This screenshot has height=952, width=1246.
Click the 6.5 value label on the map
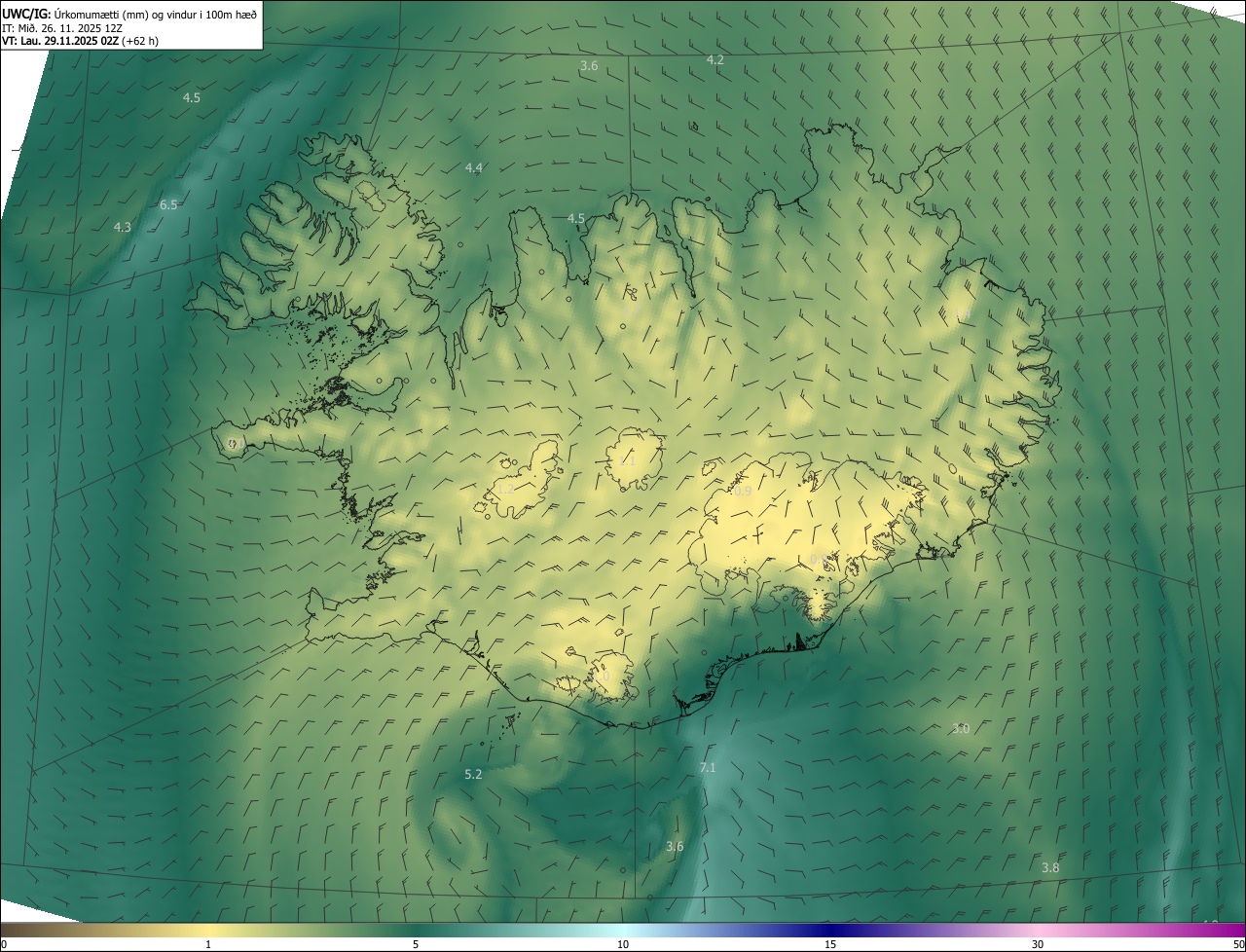click(168, 204)
